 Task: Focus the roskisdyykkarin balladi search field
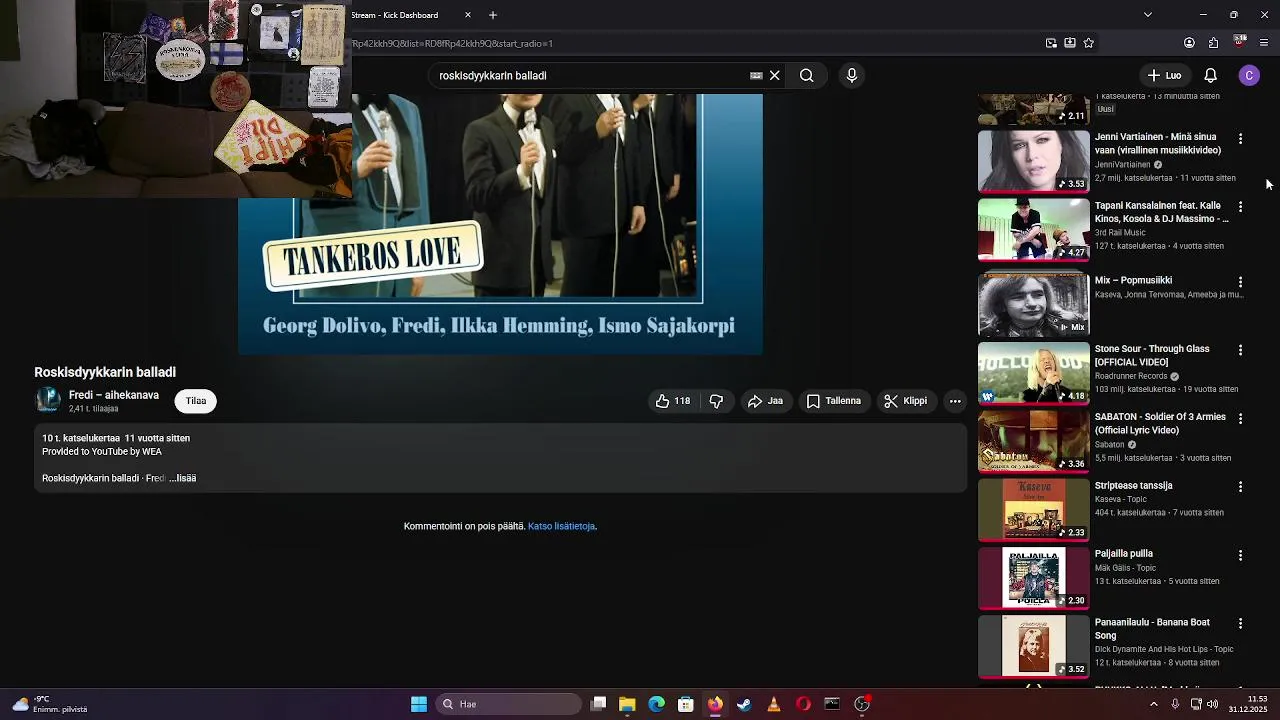pyautogui.click(x=590, y=75)
